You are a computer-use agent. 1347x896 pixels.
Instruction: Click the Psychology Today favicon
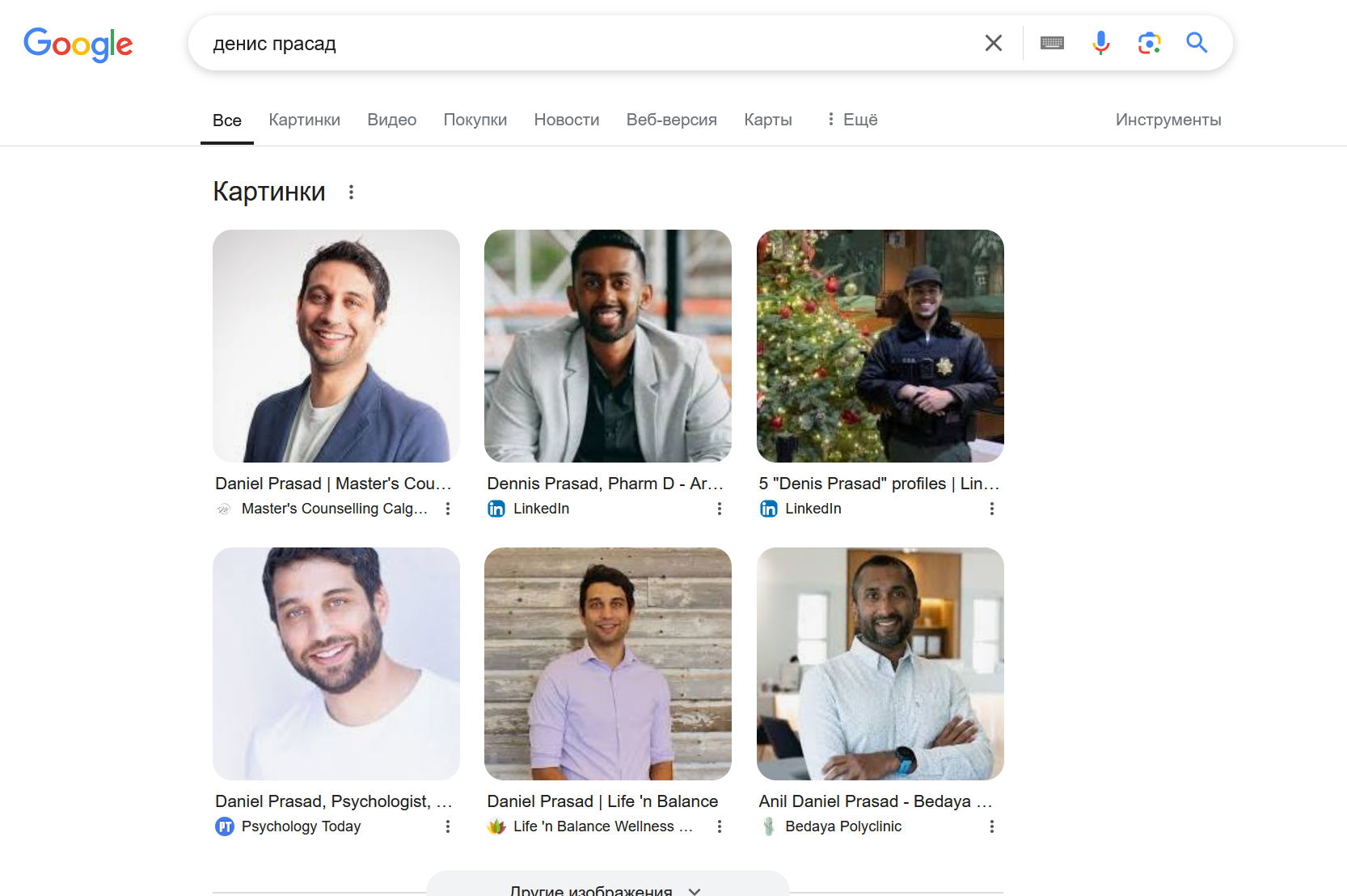[224, 826]
